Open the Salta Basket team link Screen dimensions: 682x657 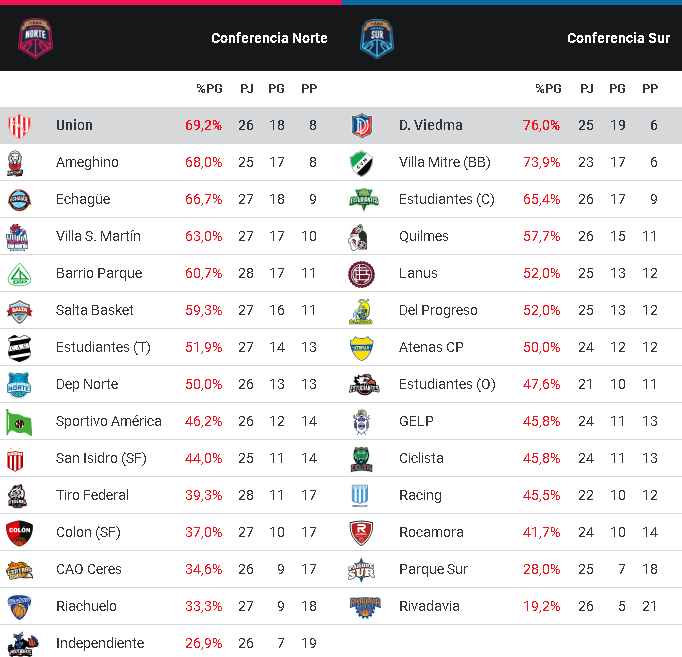coord(95,310)
